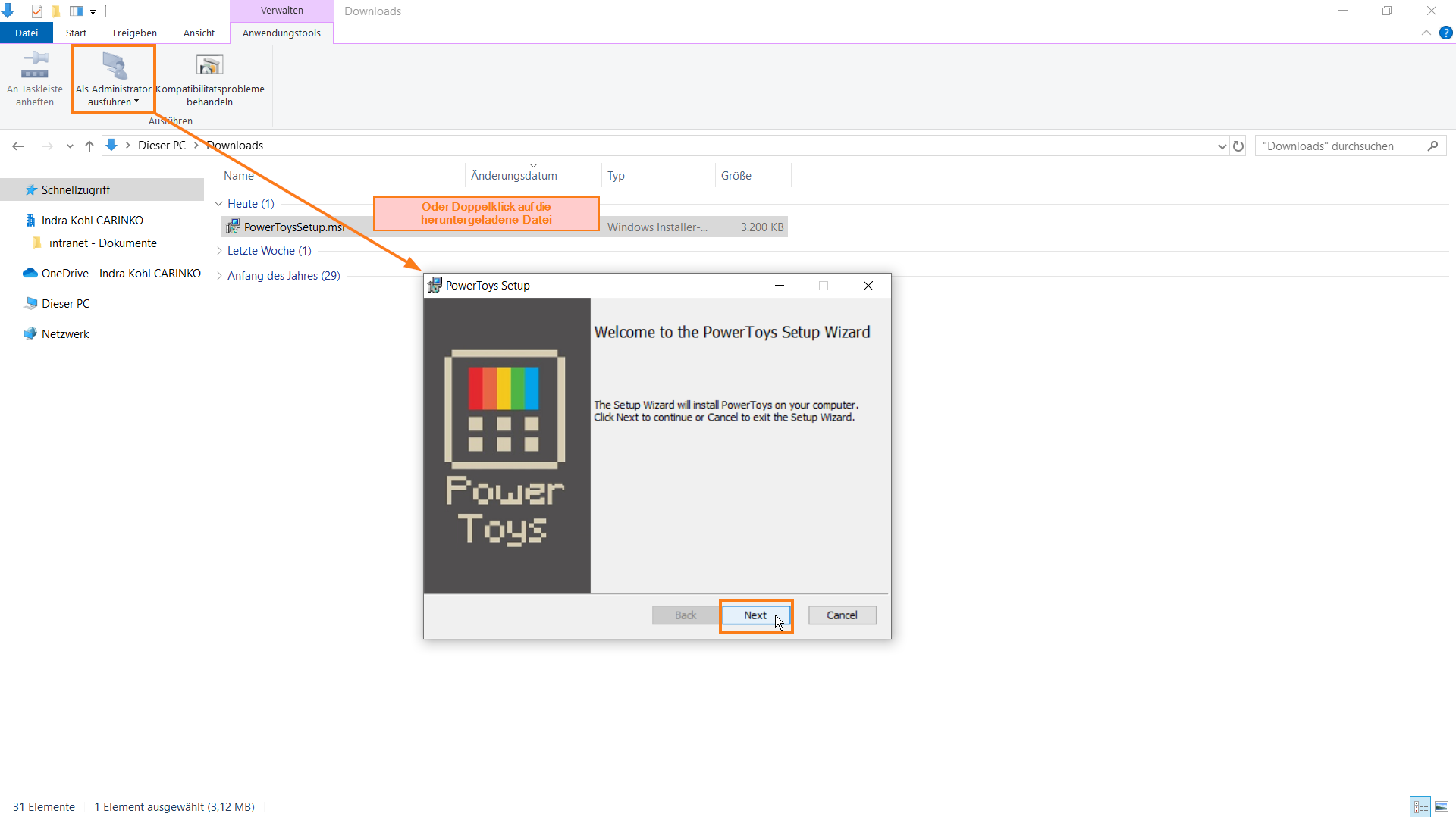Click the Verwalten contextual tab header

click(x=281, y=11)
